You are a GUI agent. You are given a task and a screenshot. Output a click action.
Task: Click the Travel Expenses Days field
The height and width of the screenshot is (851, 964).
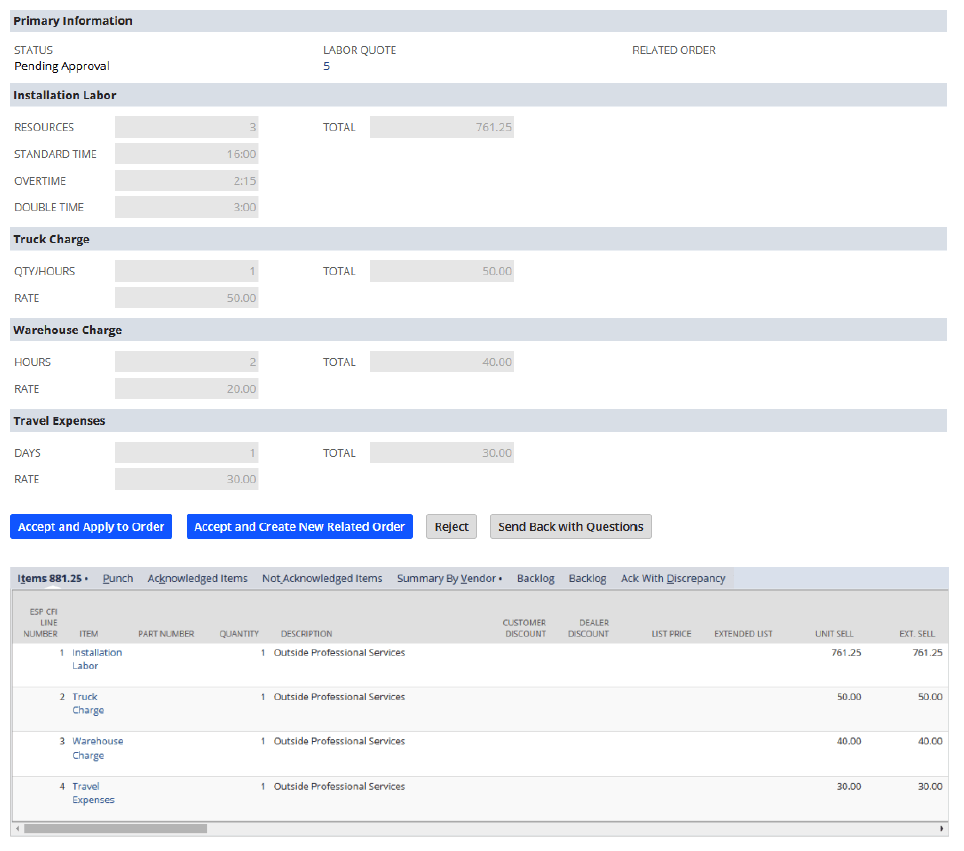186,453
